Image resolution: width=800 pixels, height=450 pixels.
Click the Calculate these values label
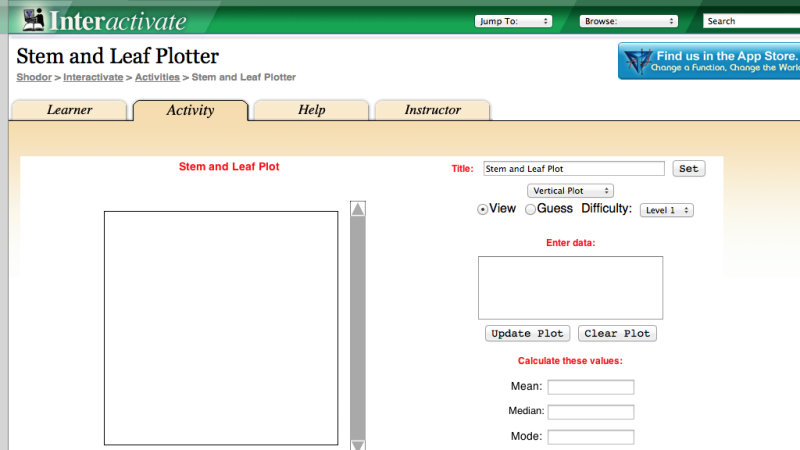coord(570,361)
